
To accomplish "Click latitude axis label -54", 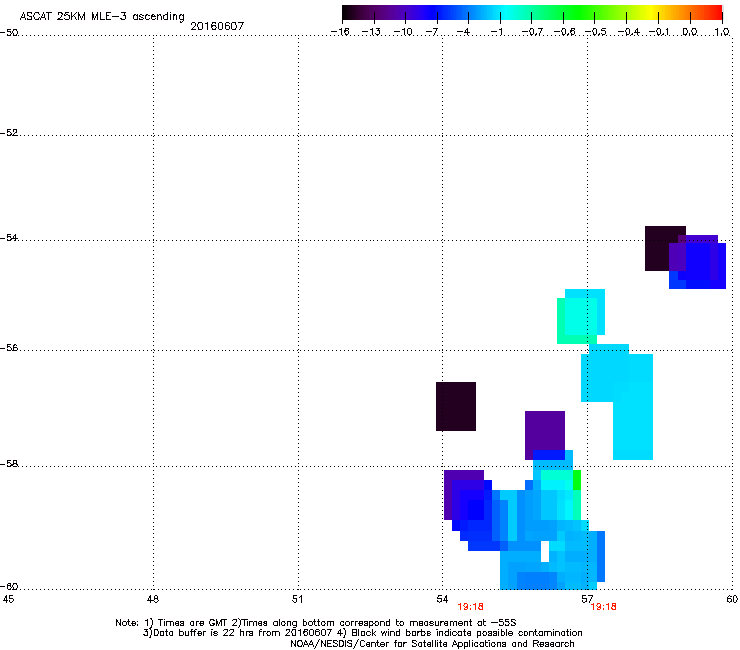I will coord(9,237).
